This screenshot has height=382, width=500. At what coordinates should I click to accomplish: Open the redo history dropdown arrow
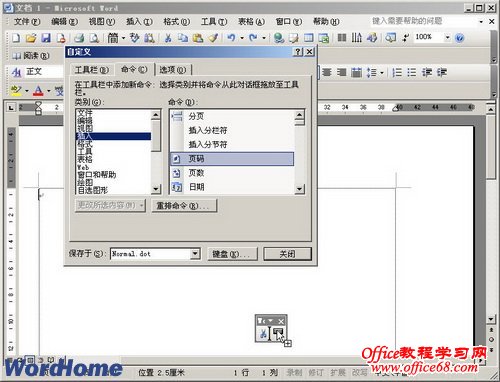click(x=264, y=38)
